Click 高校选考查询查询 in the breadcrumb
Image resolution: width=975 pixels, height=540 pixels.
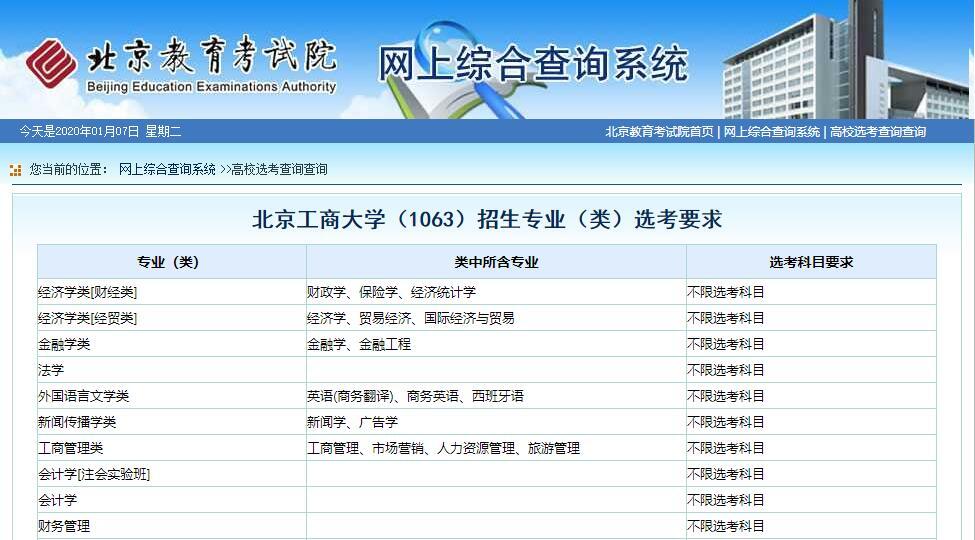[279, 169]
